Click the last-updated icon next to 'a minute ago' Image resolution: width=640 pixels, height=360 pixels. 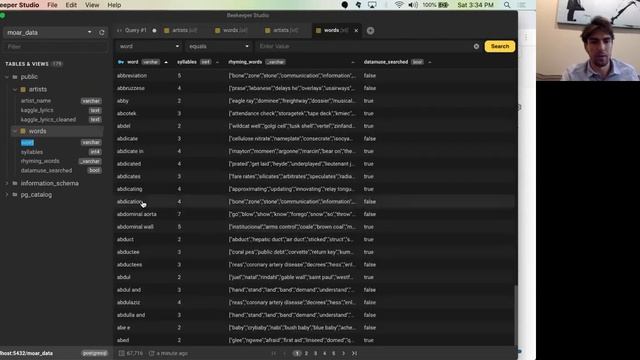pos(151,353)
